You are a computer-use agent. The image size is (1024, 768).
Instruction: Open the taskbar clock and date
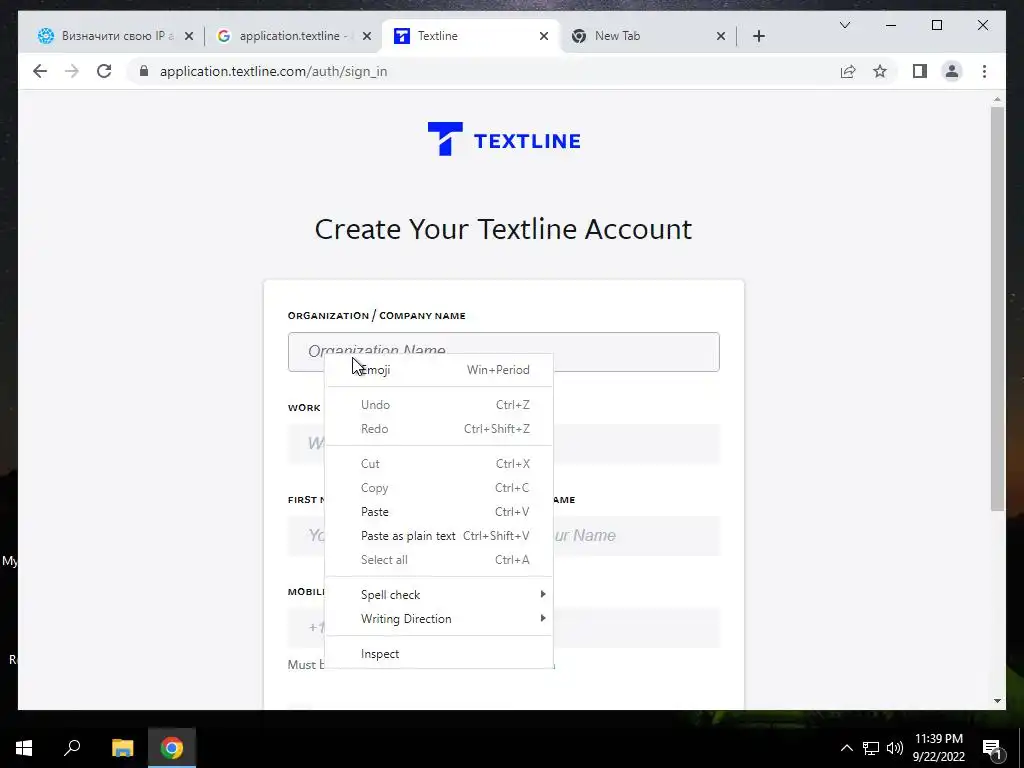pyautogui.click(x=939, y=748)
